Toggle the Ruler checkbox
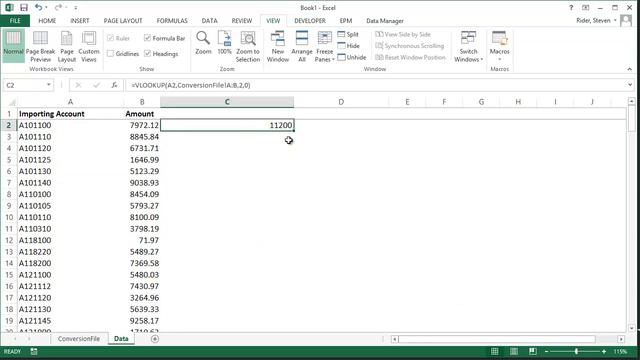 (x=118, y=38)
